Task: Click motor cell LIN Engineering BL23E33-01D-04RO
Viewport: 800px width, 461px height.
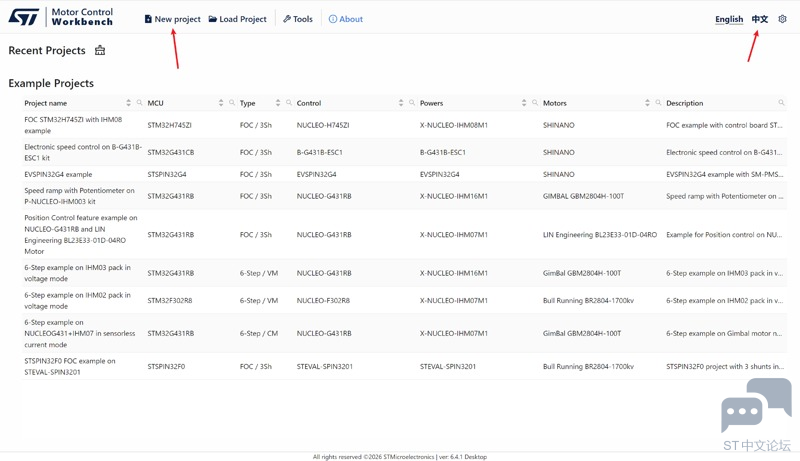Action: [x=600, y=235]
